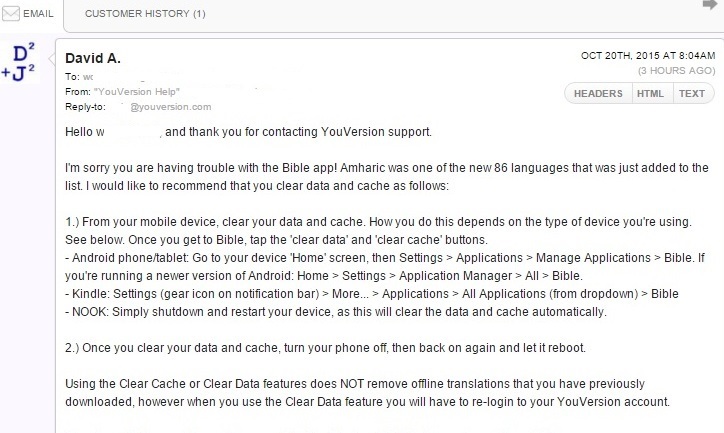Click the envelope icon on Email tab
Viewport: 724px width, 433px height.
tap(9, 15)
